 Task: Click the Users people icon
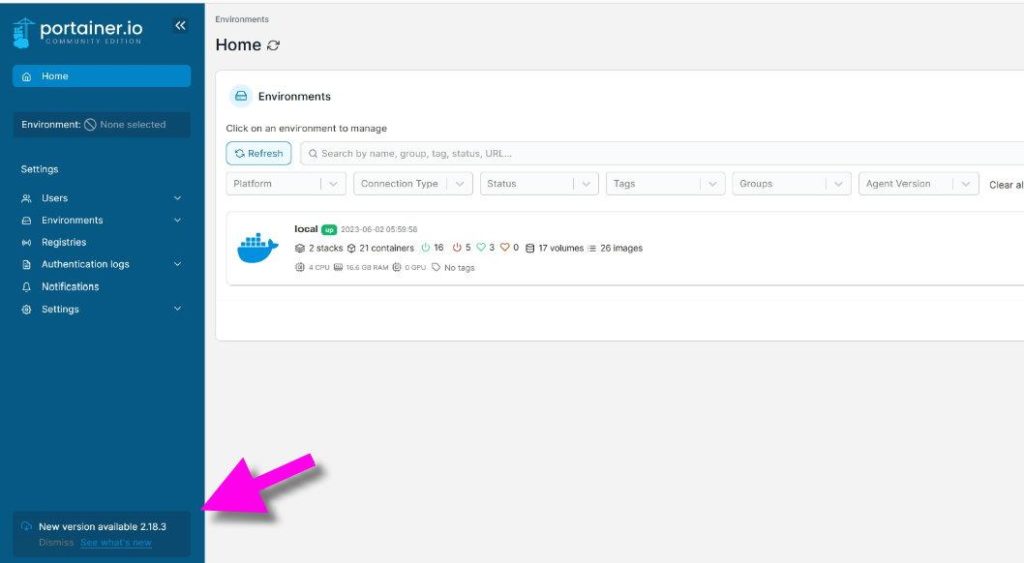27,198
